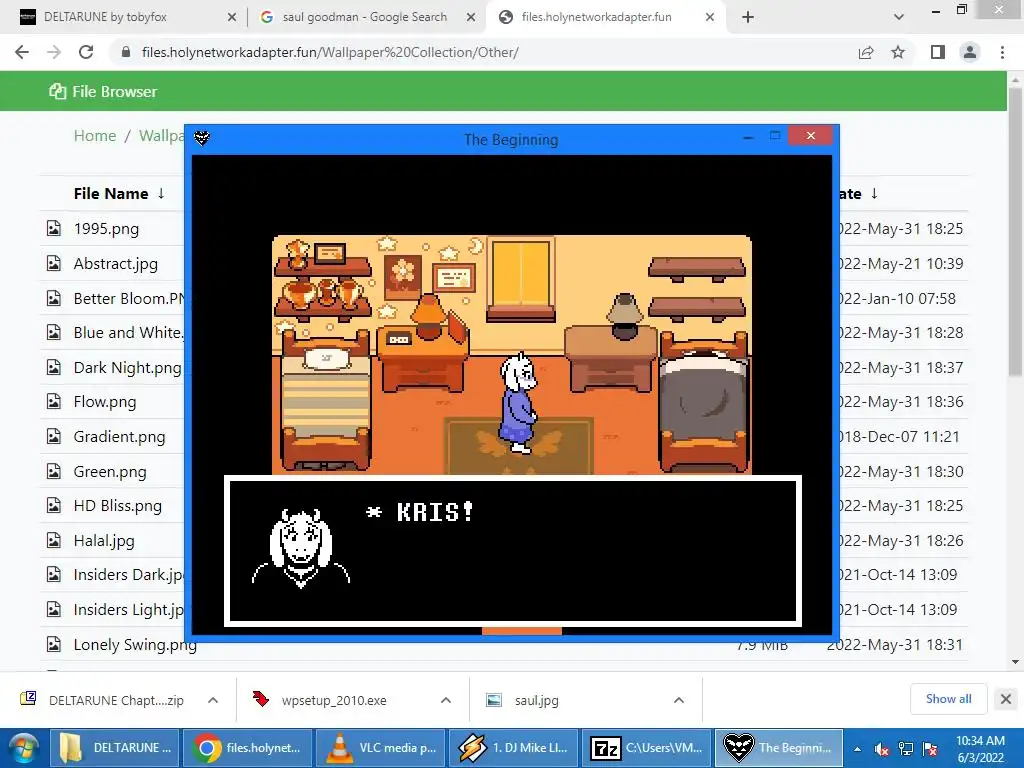
Task: Sort by the Date column arrow
Action: 874,193
